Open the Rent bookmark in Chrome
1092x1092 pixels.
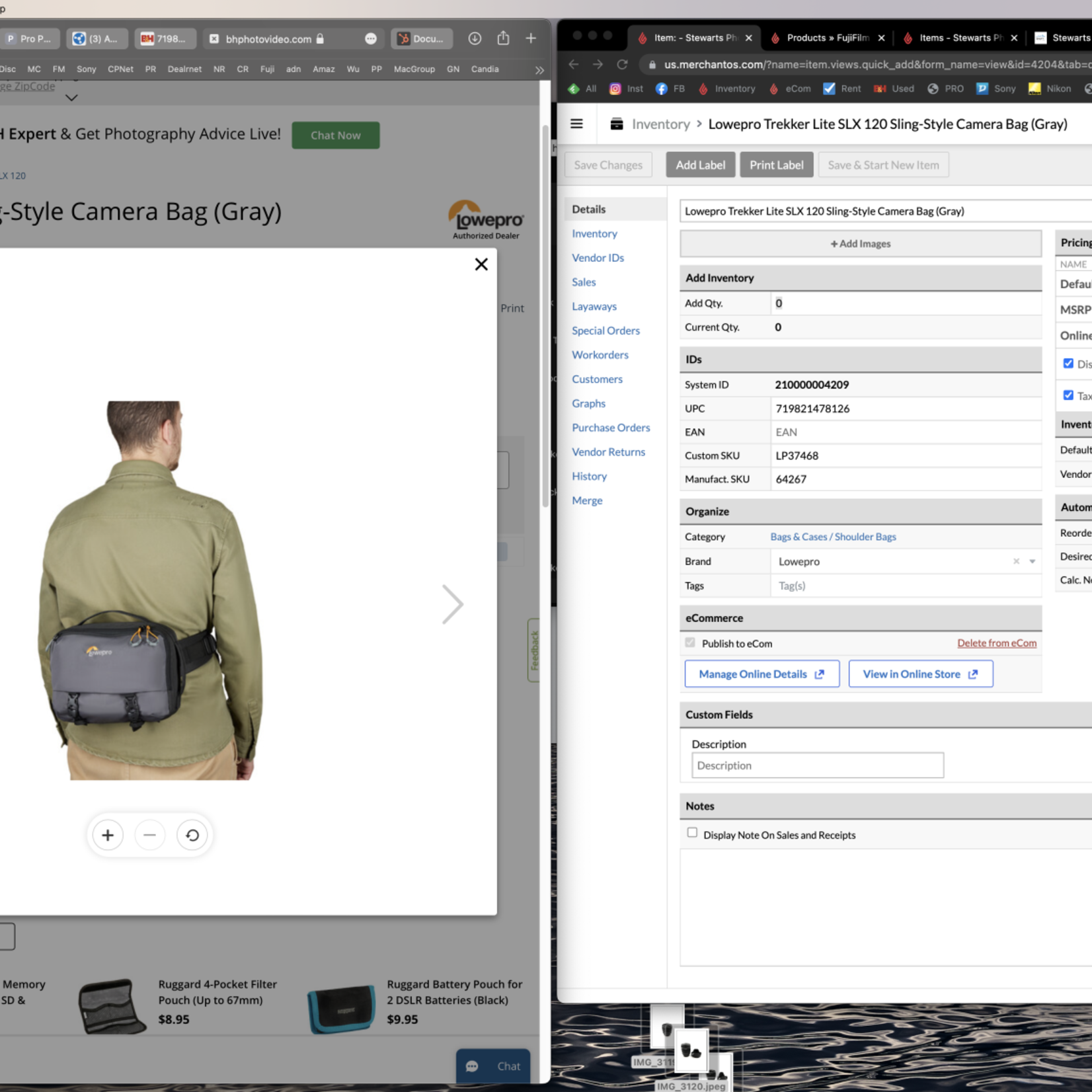pos(842,89)
